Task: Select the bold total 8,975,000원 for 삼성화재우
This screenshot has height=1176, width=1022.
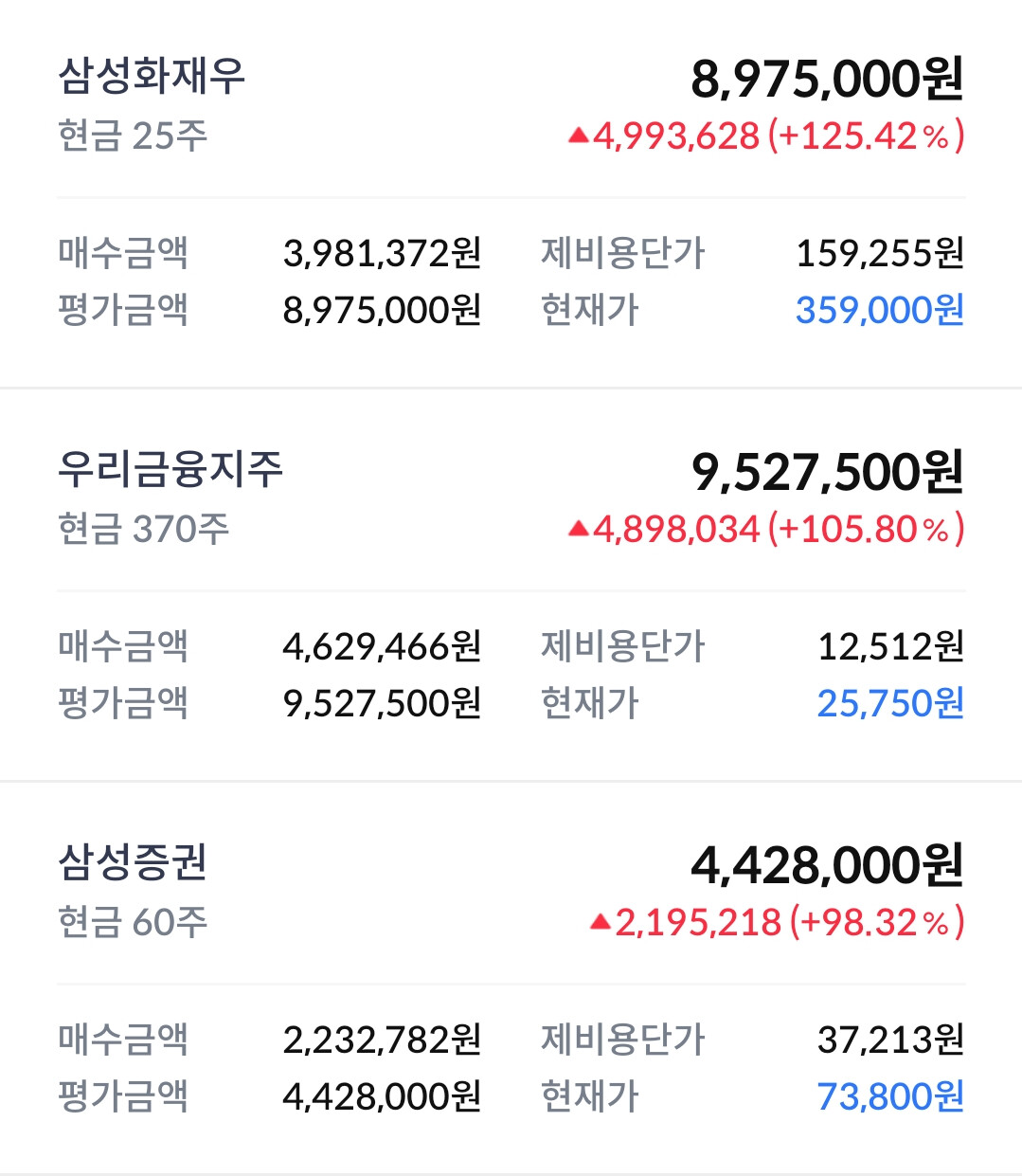Action: pyautogui.click(x=827, y=79)
